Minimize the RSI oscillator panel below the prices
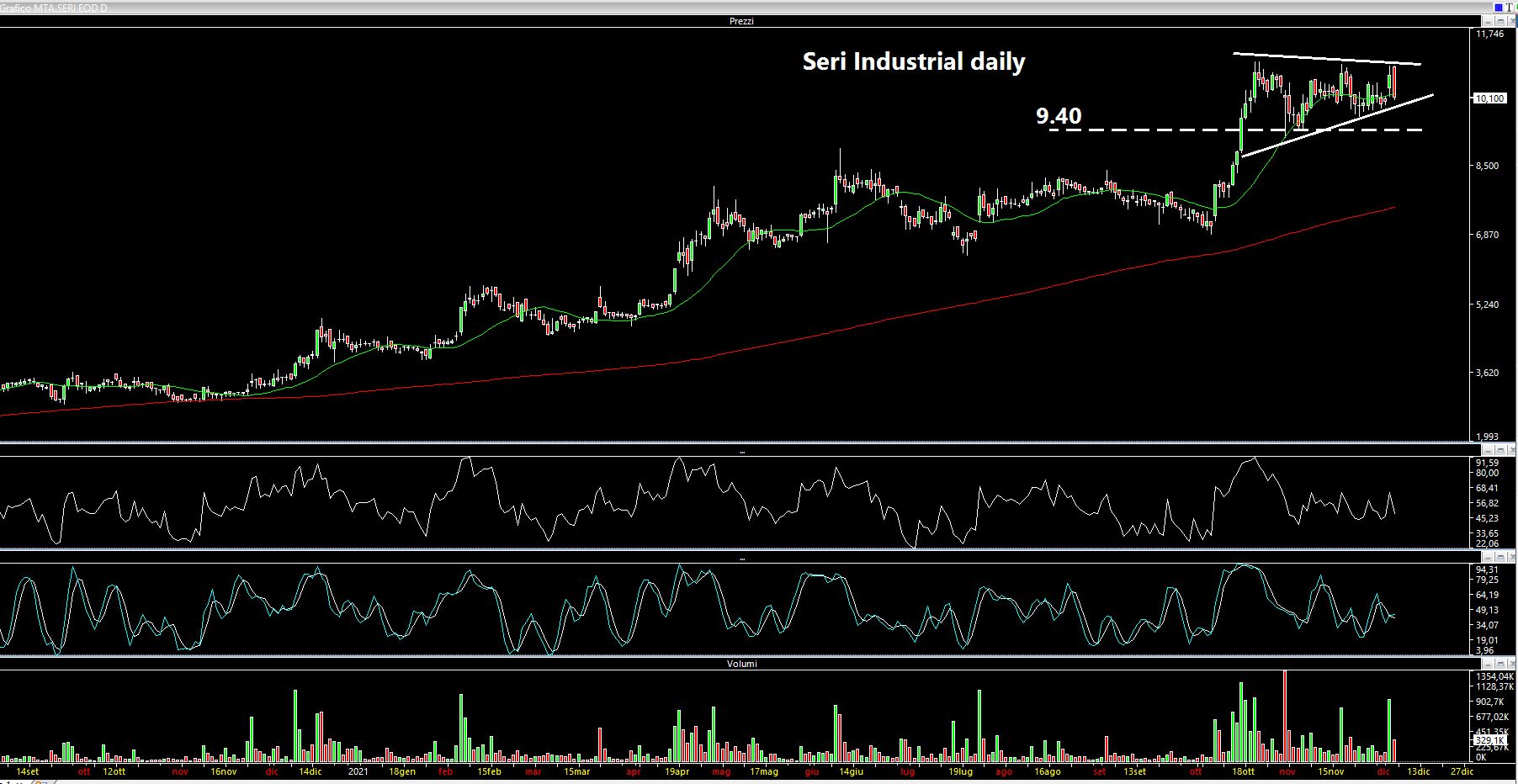 click(x=1488, y=451)
